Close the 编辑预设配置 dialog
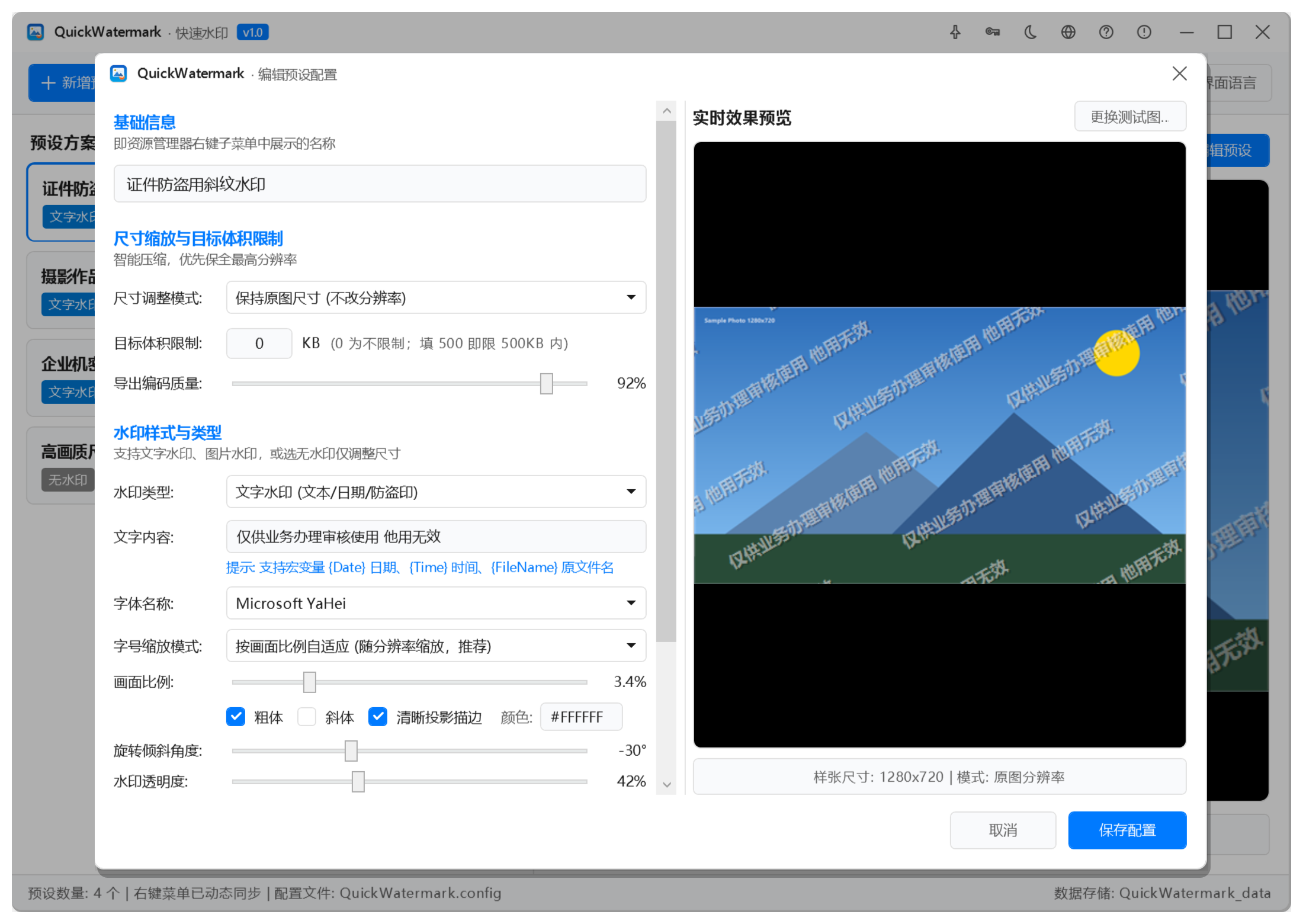Screen dimensions: 1303x924 pyautogui.click(x=1180, y=73)
